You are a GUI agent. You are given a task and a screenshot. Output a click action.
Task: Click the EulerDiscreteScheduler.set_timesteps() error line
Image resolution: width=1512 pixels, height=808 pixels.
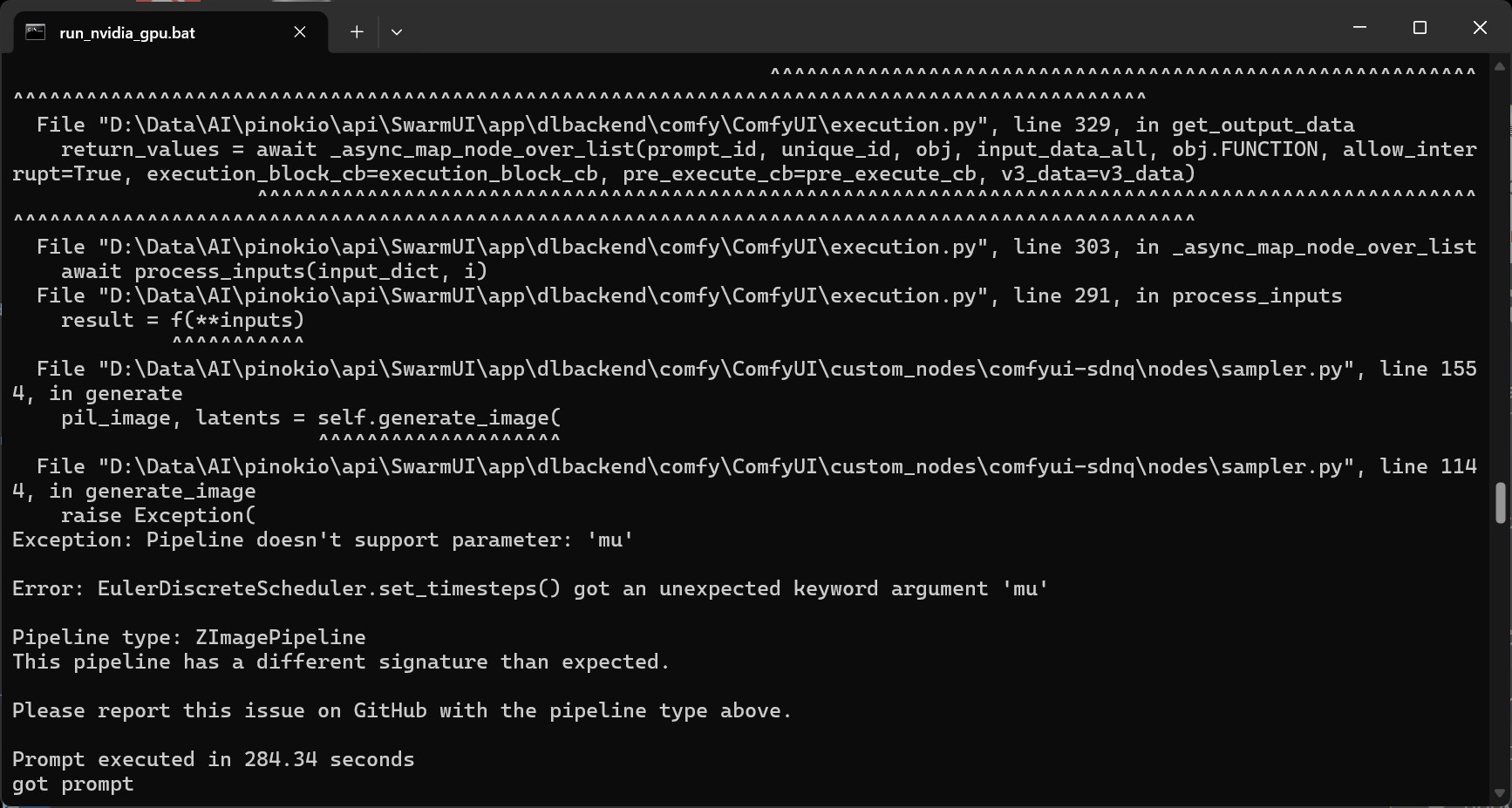click(x=529, y=589)
